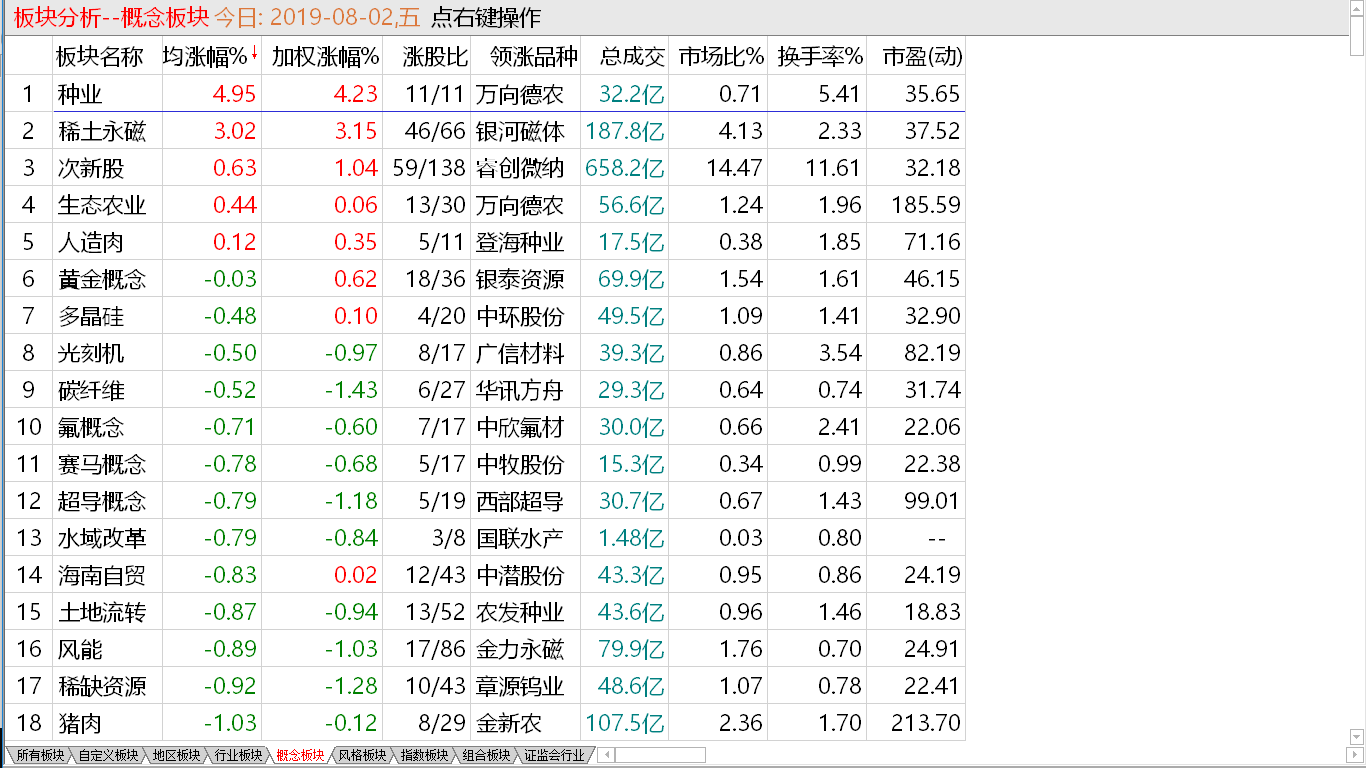Click the 概念板块 tab
This screenshot has width=1366, height=768.
tap(300, 755)
